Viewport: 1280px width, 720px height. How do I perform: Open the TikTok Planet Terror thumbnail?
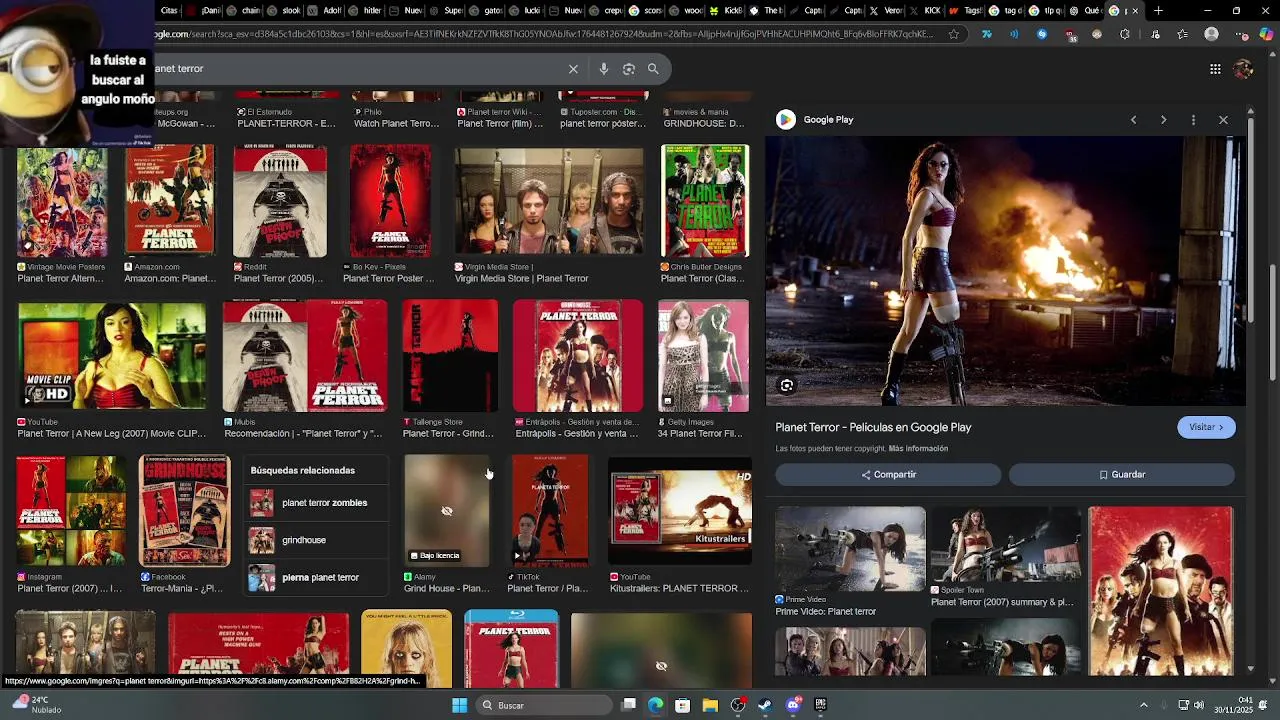pos(550,511)
